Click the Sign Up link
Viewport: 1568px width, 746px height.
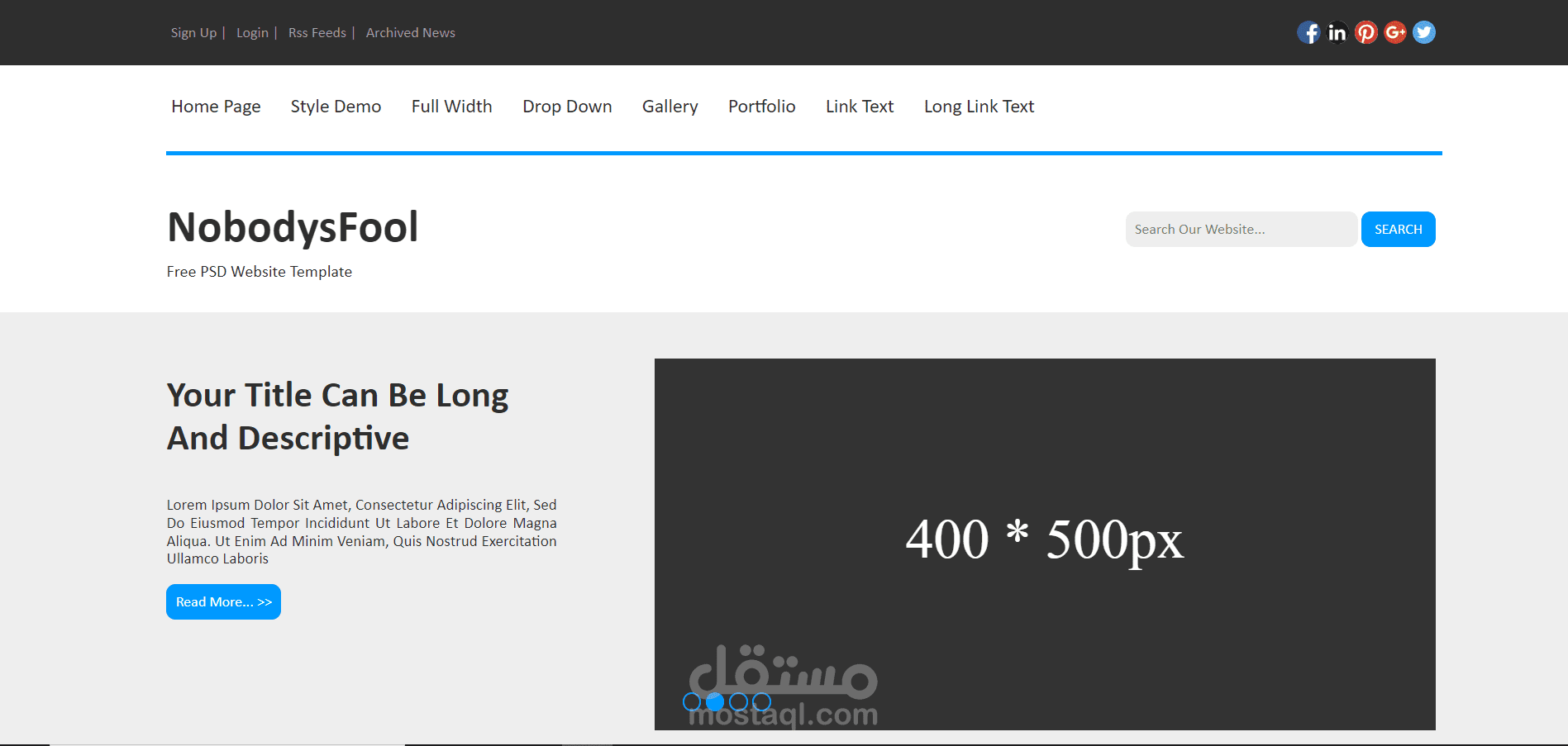click(x=193, y=32)
